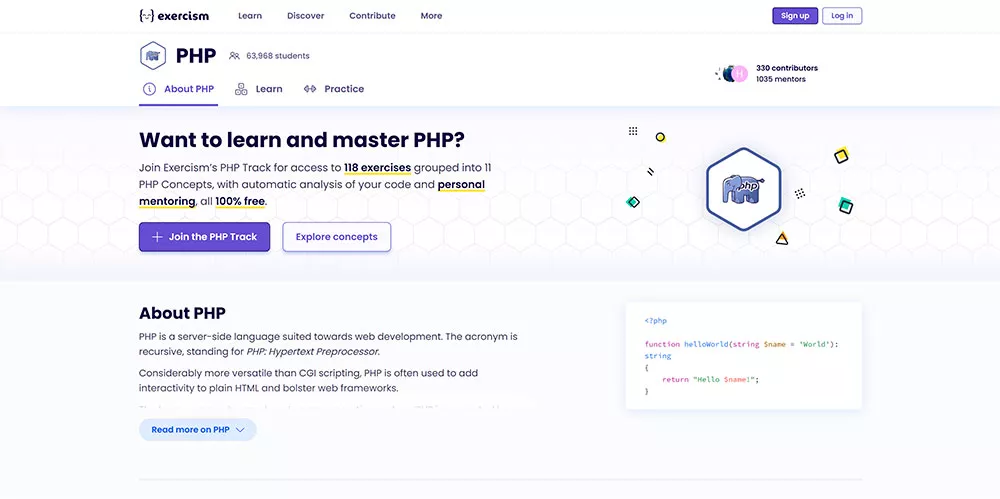Click the Log in button
Image resolution: width=1000 pixels, height=499 pixels.
point(842,16)
